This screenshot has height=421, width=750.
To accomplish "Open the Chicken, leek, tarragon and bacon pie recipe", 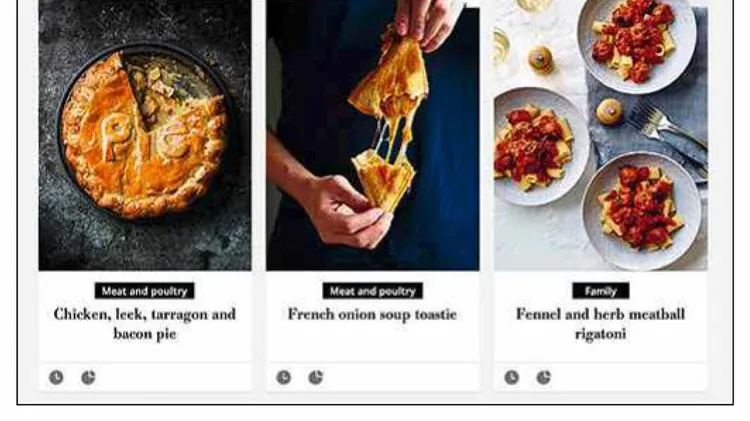I will [x=145, y=324].
